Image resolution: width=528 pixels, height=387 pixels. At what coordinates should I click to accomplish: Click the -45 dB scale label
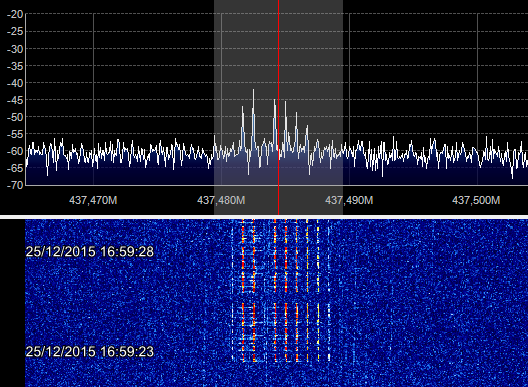click(x=15, y=100)
